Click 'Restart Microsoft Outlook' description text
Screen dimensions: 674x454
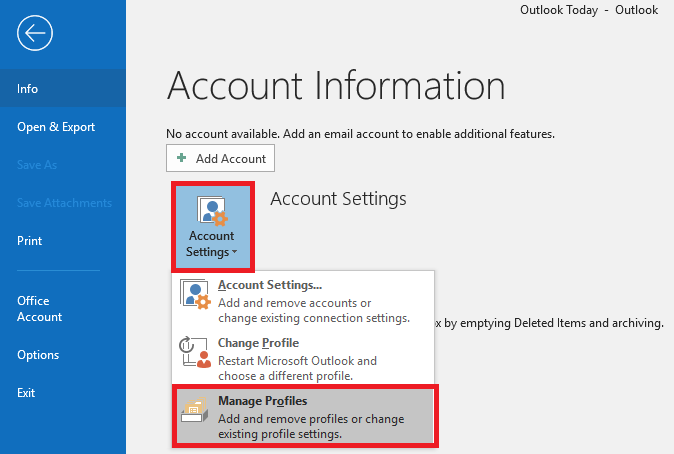click(x=297, y=368)
